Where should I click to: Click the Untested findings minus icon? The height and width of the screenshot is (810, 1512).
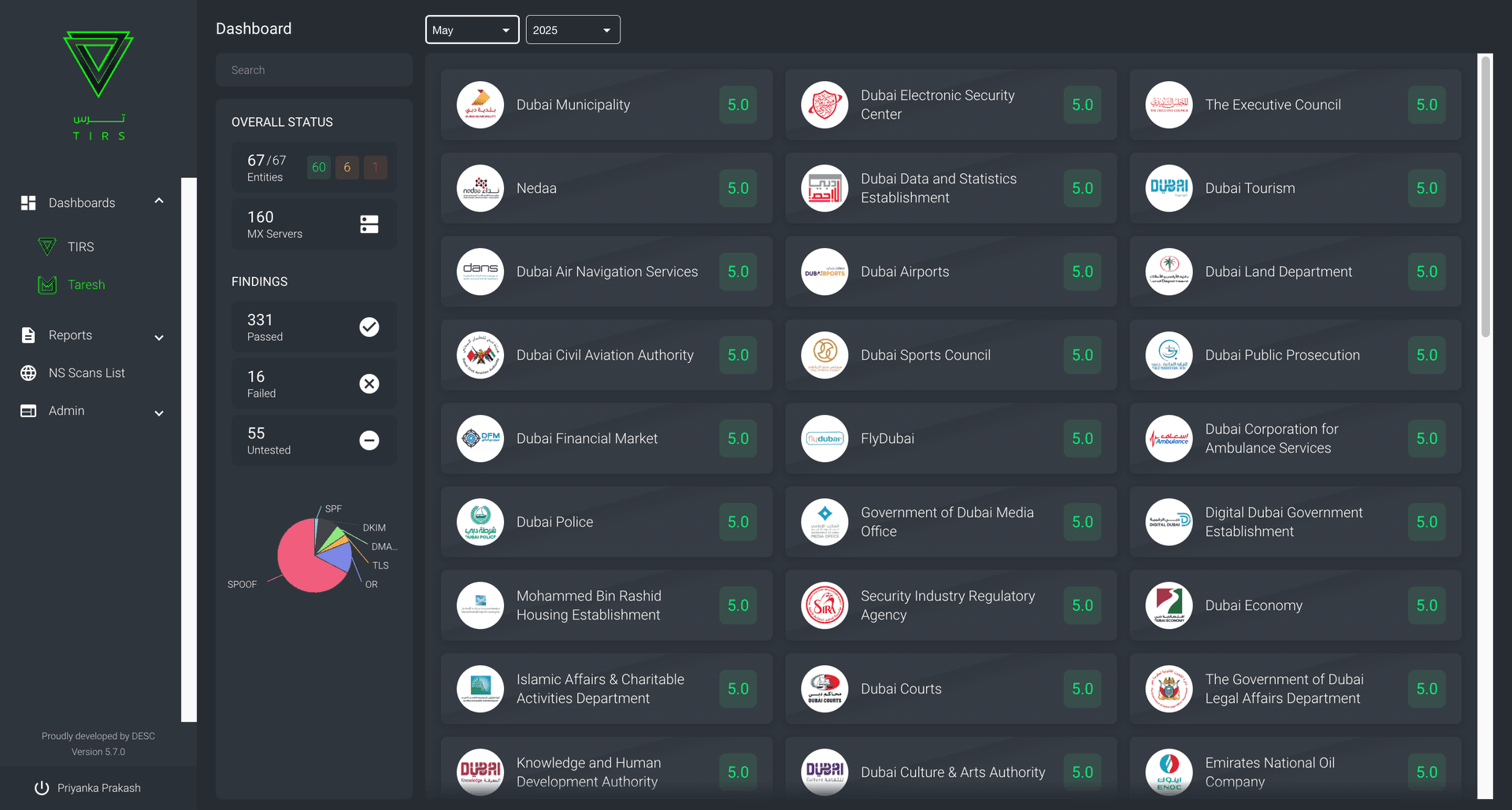[369, 440]
